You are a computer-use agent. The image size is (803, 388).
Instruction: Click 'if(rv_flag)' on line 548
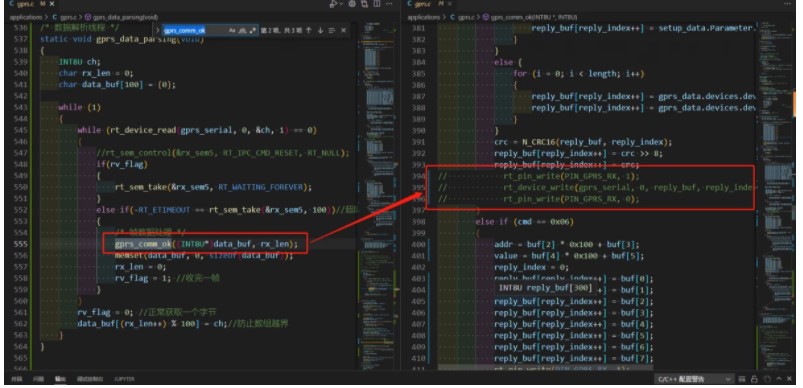pyautogui.click(x=122, y=164)
